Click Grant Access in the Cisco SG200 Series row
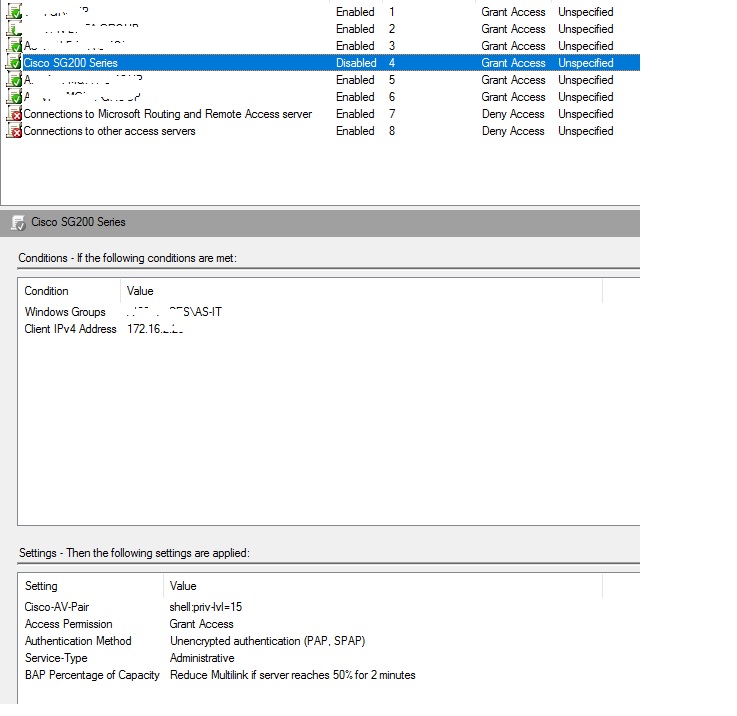The image size is (737, 716). coord(513,63)
